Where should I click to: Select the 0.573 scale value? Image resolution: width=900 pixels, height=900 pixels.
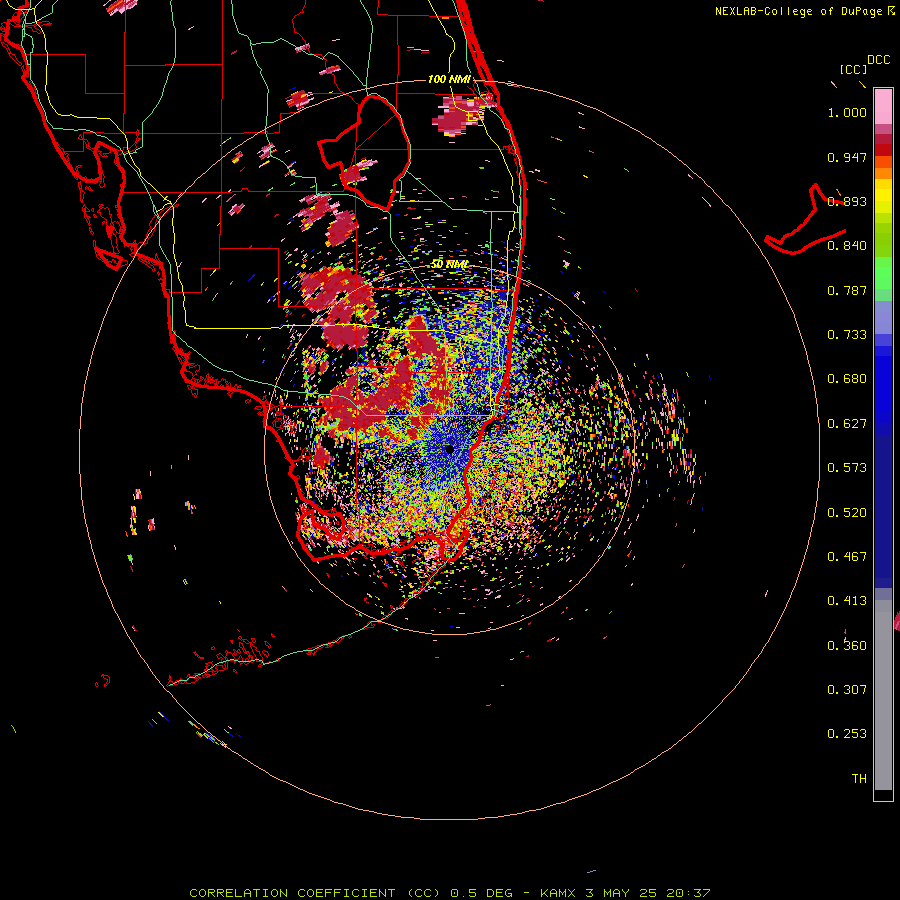(847, 468)
